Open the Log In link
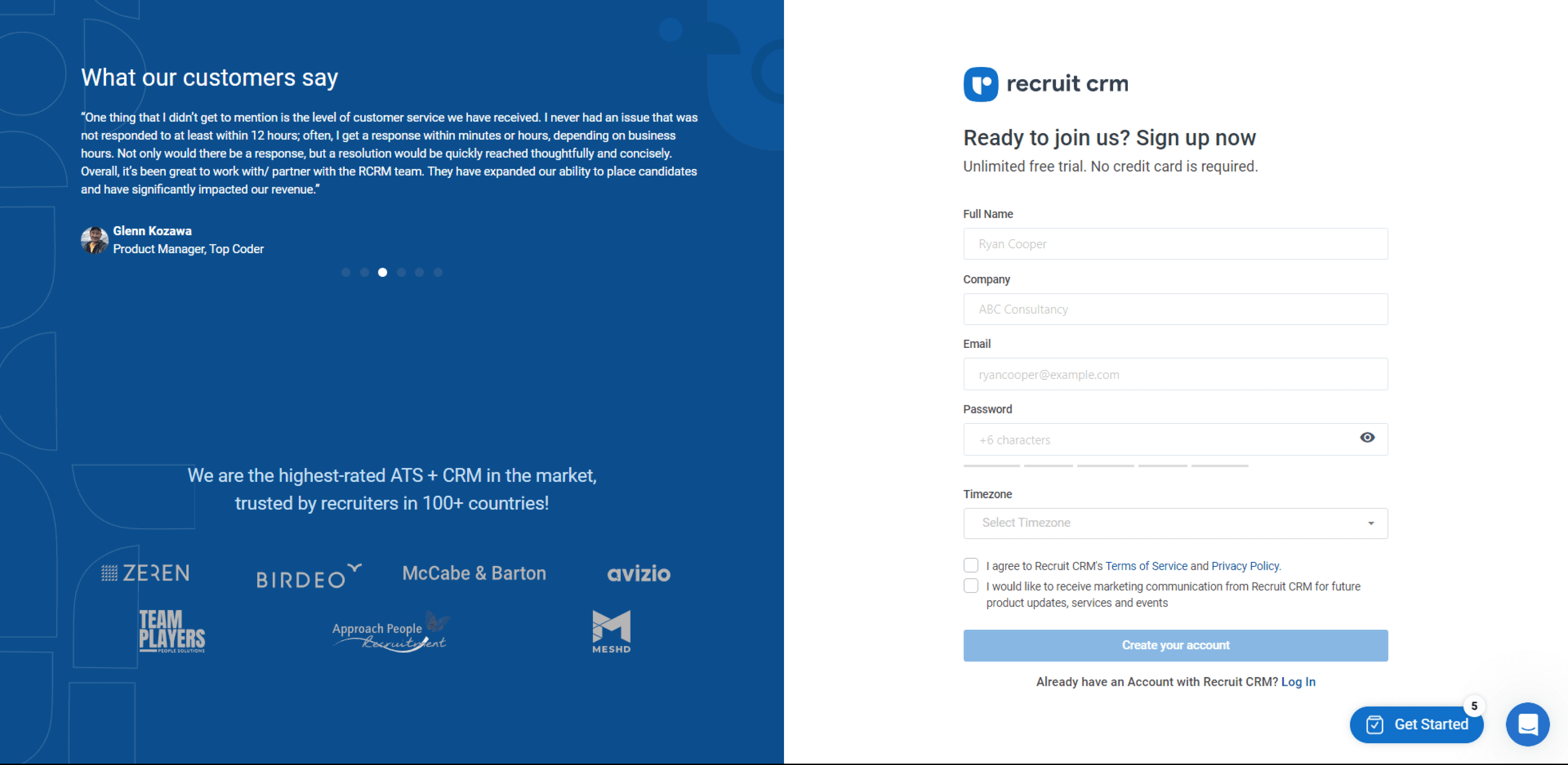1568x765 pixels. [1298, 682]
